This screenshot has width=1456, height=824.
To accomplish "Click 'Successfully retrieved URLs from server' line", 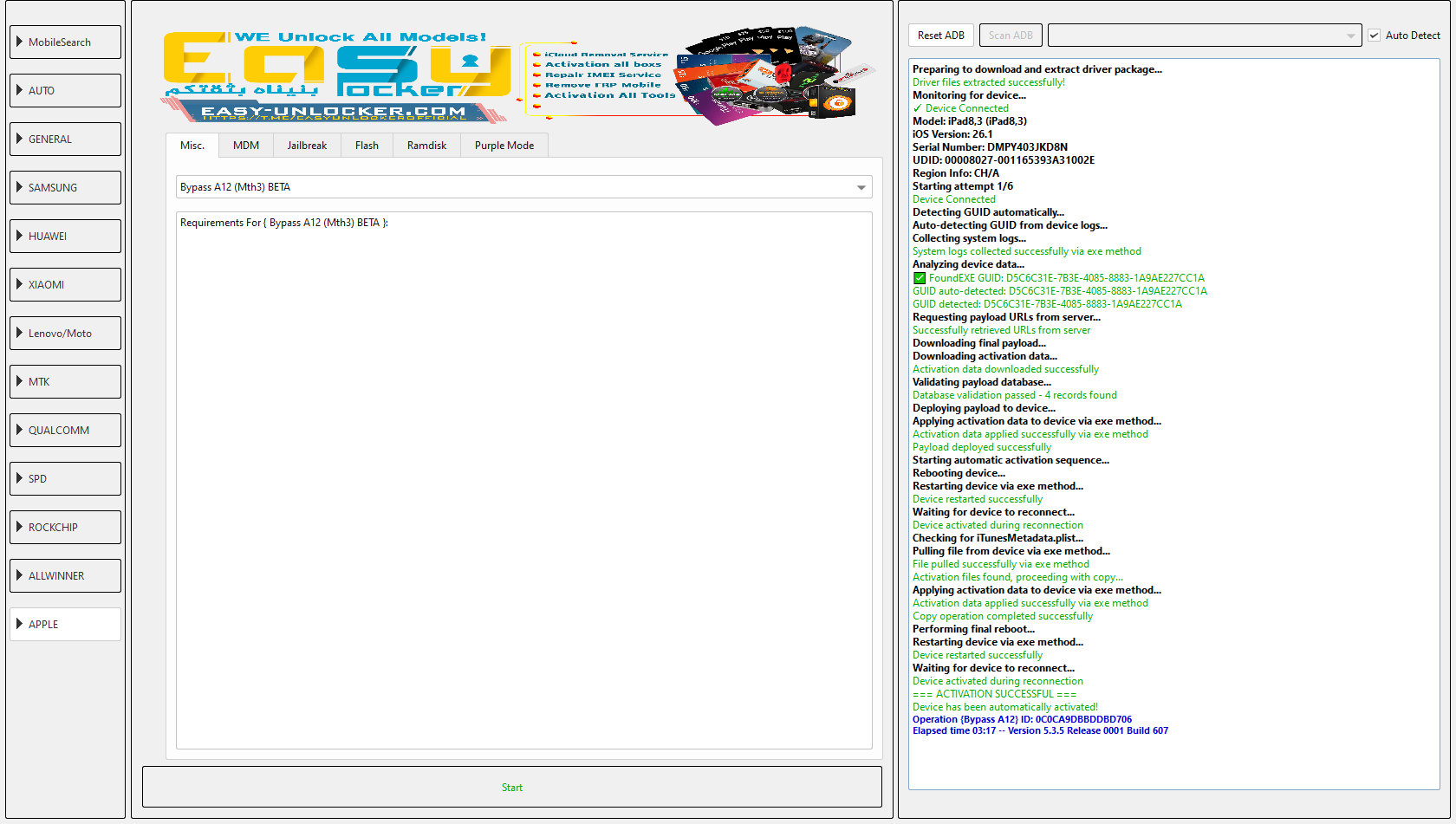I will (1002, 330).
